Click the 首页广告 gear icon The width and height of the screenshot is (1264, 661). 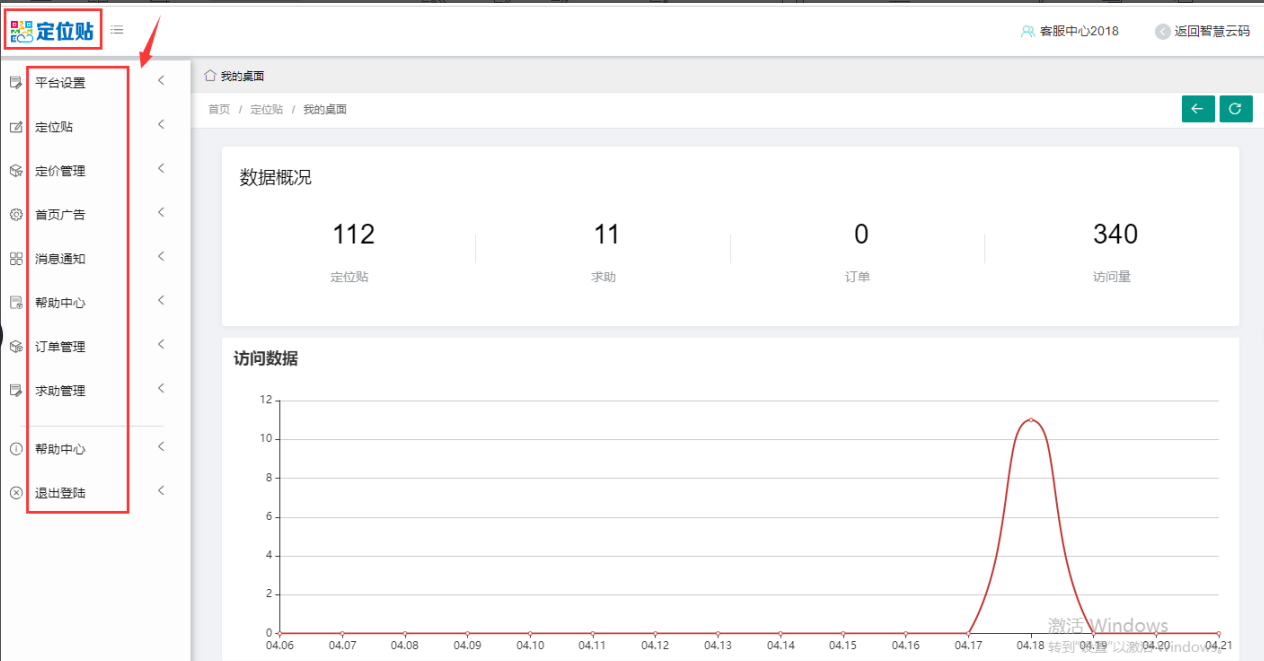(16, 215)
